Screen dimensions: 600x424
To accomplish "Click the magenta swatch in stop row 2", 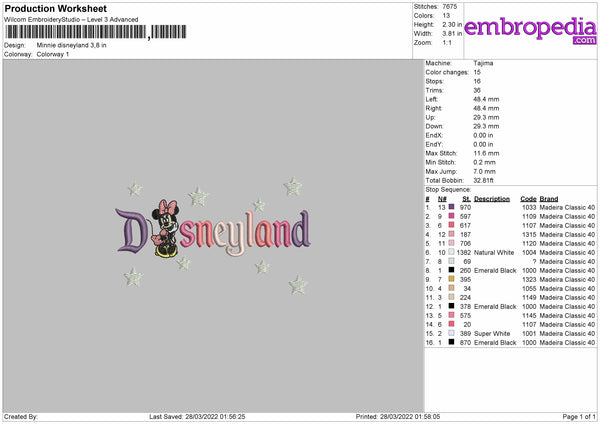I will point(452,216).
